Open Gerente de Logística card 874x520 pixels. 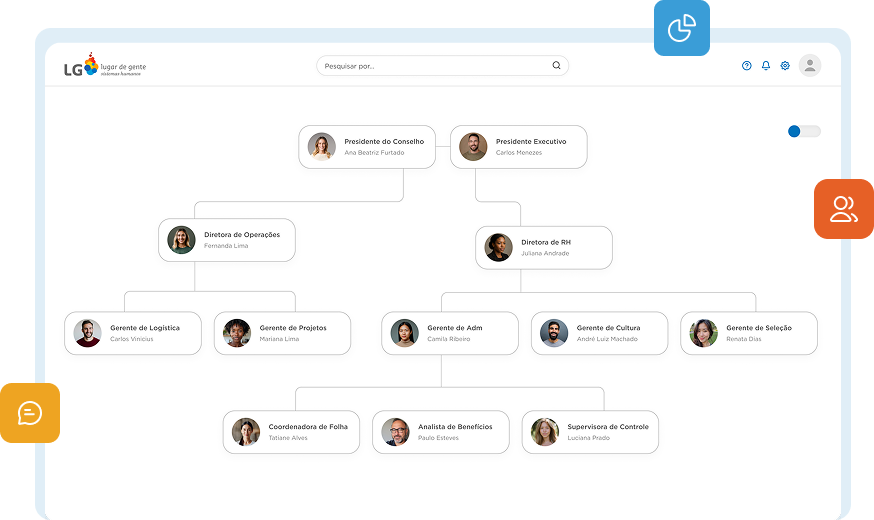tap(133, 333)
